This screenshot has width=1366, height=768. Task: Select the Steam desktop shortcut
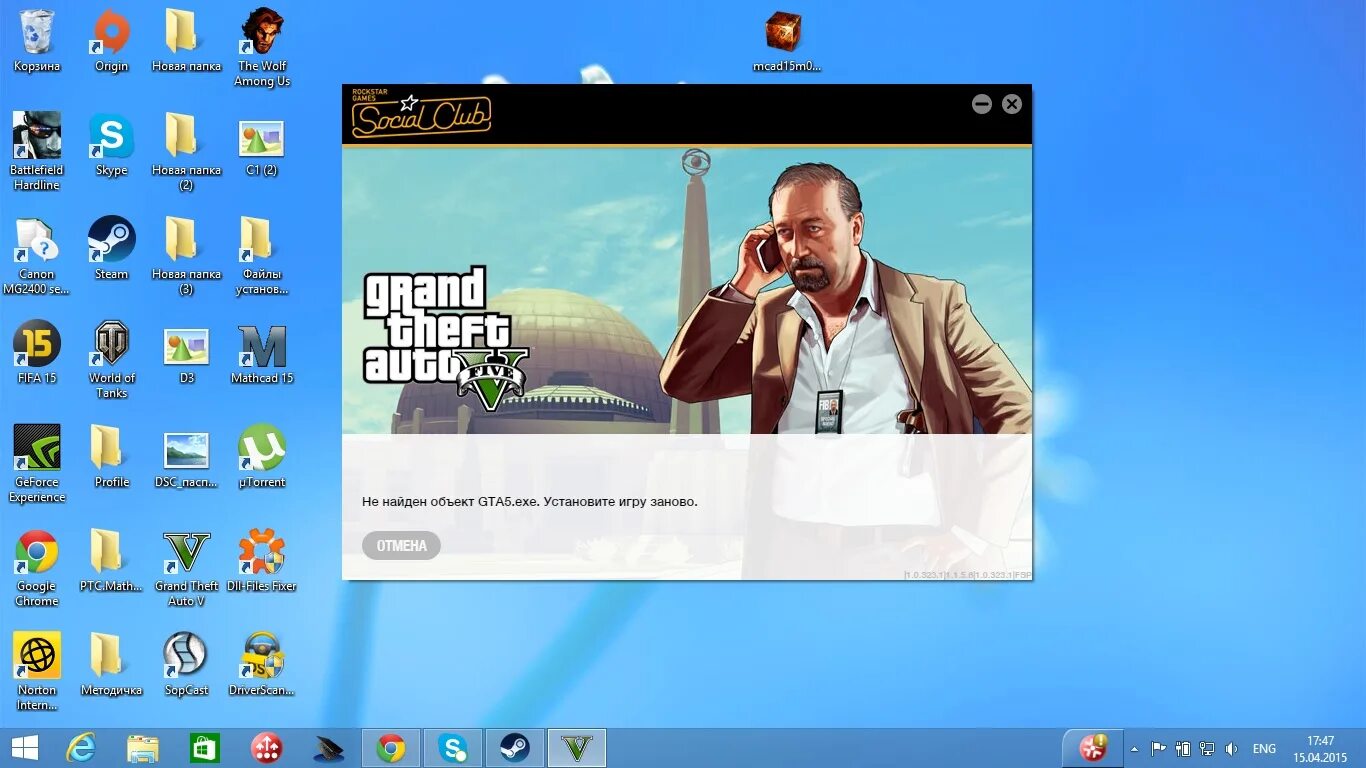(111, 249)
